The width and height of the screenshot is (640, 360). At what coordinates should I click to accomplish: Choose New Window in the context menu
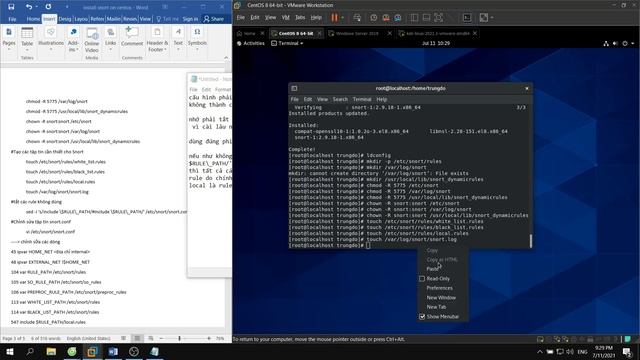click(441, 298)
